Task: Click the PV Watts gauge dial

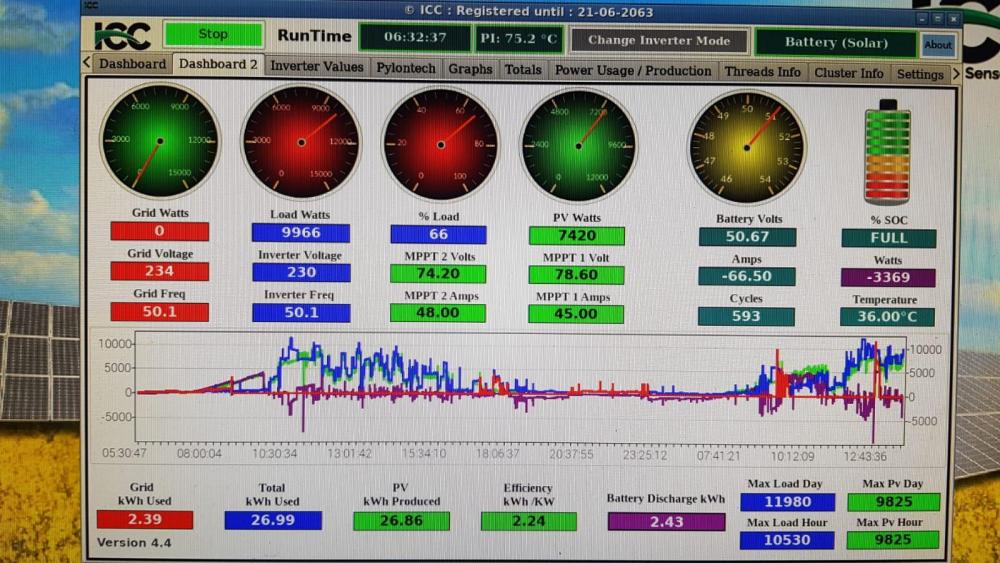Action: pyautogui.click(x=578, y=146)
